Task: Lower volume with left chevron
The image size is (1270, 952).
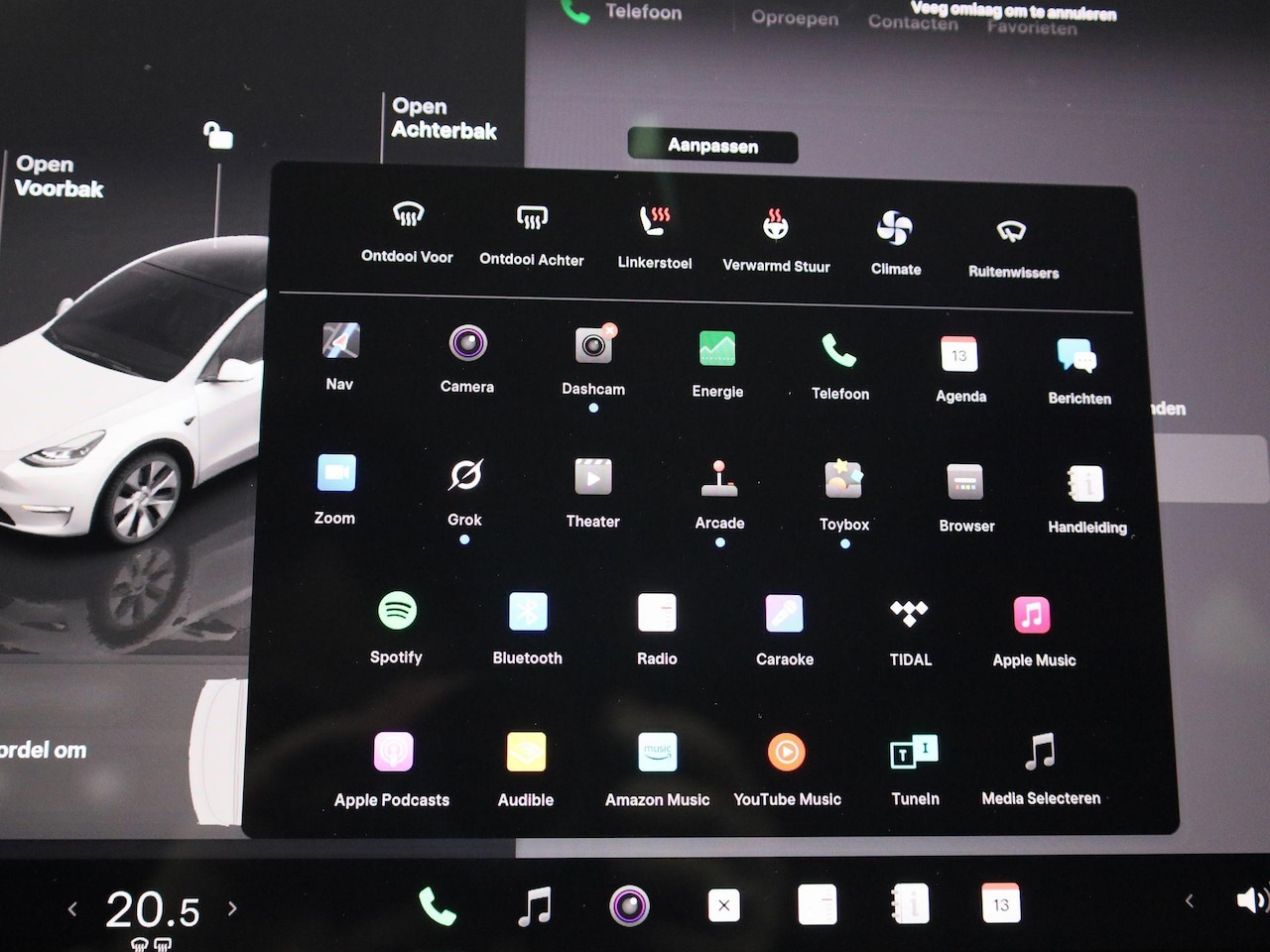Action: pyautogui.click(x=1190, y=900)
